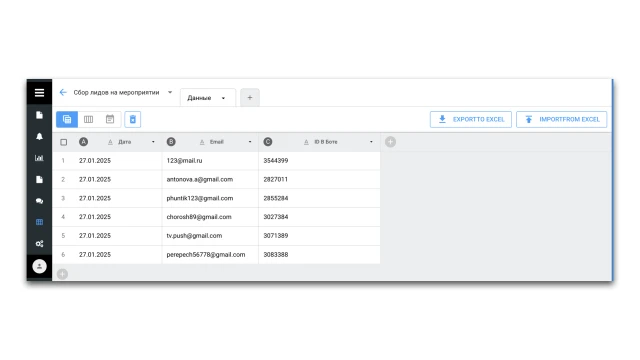Select the ID cell 3544399
The image size is (640, 360).
319,160
